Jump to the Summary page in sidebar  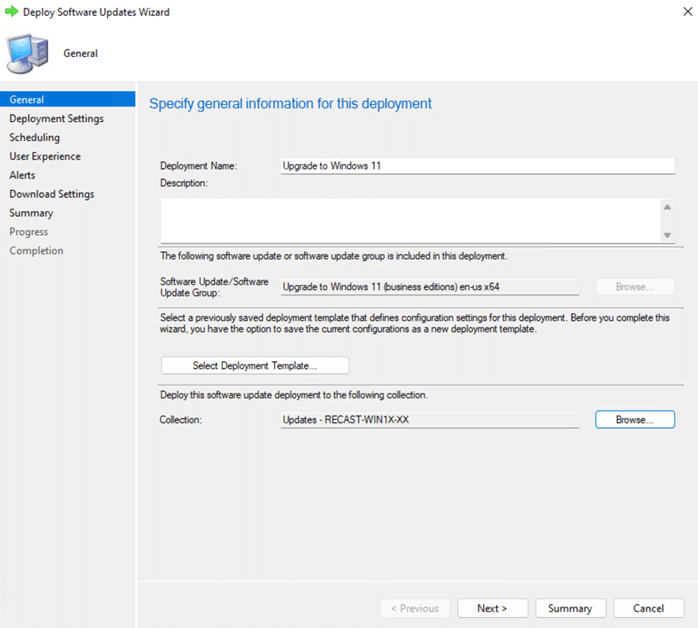[32, 213]
